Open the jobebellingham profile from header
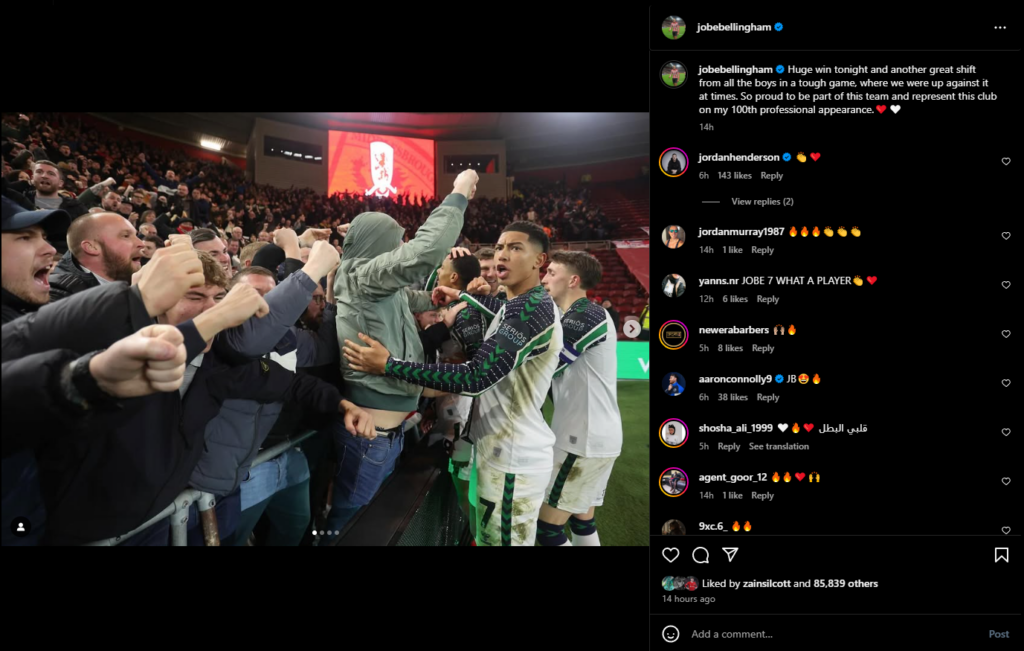 click(733, 27)
